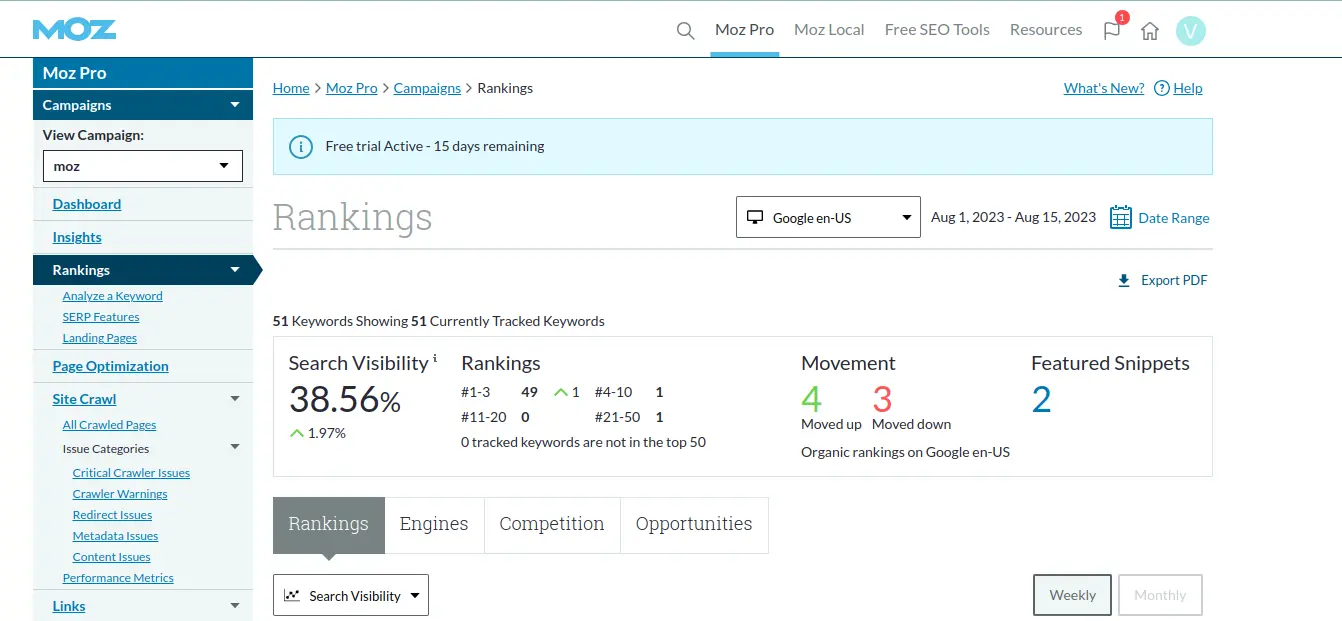Open Performance Metrics sidebar link
1342x621 pixels.
coord(118,578)
